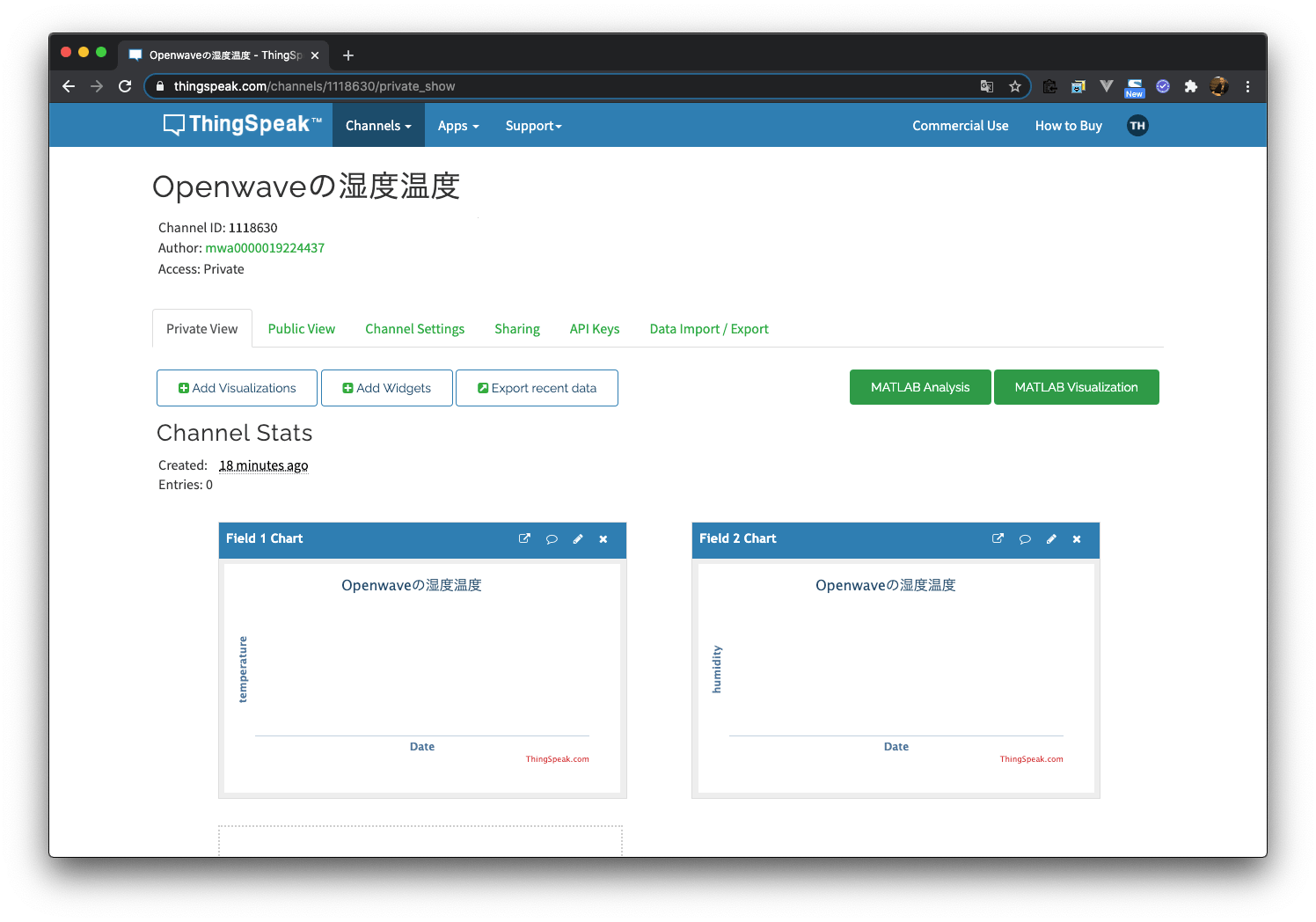1316x922 pixels.
Task: Click the ThingSpeak logo
Action: point(243,125)
